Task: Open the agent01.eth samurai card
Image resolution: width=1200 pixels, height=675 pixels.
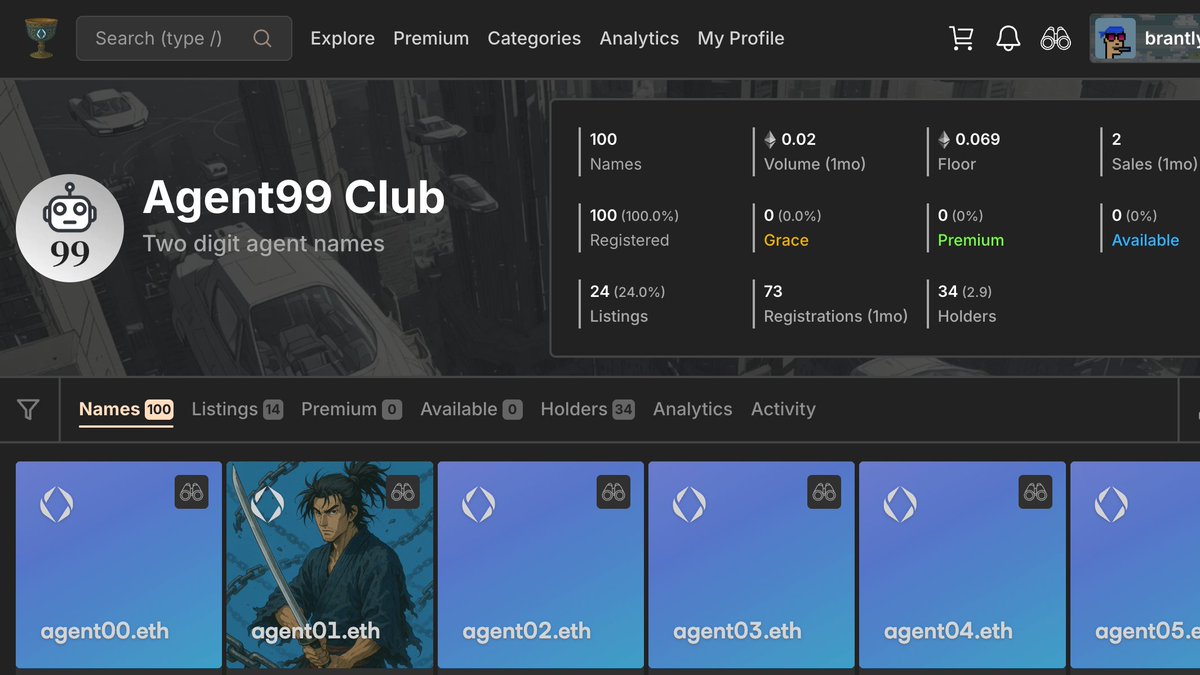Action: [330, 565]
